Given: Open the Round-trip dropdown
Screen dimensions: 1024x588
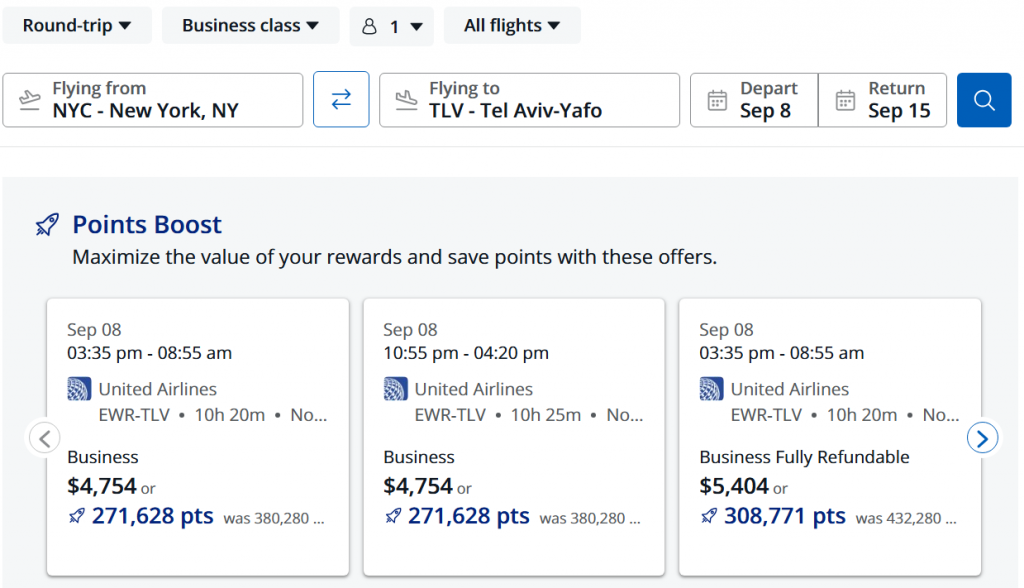Looking at the screenshot, I should pyautogui.click(x=77, y=25).
